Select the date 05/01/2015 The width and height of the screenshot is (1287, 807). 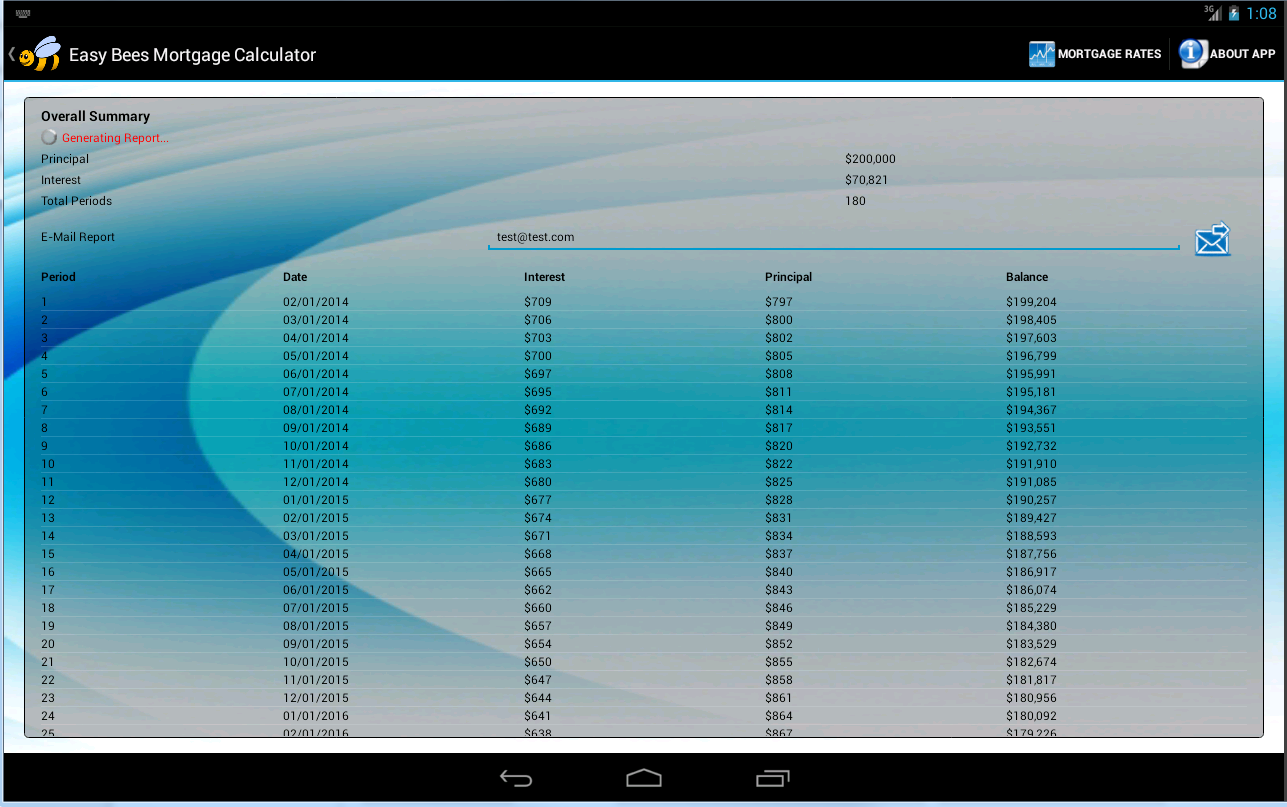click(316, 572)
